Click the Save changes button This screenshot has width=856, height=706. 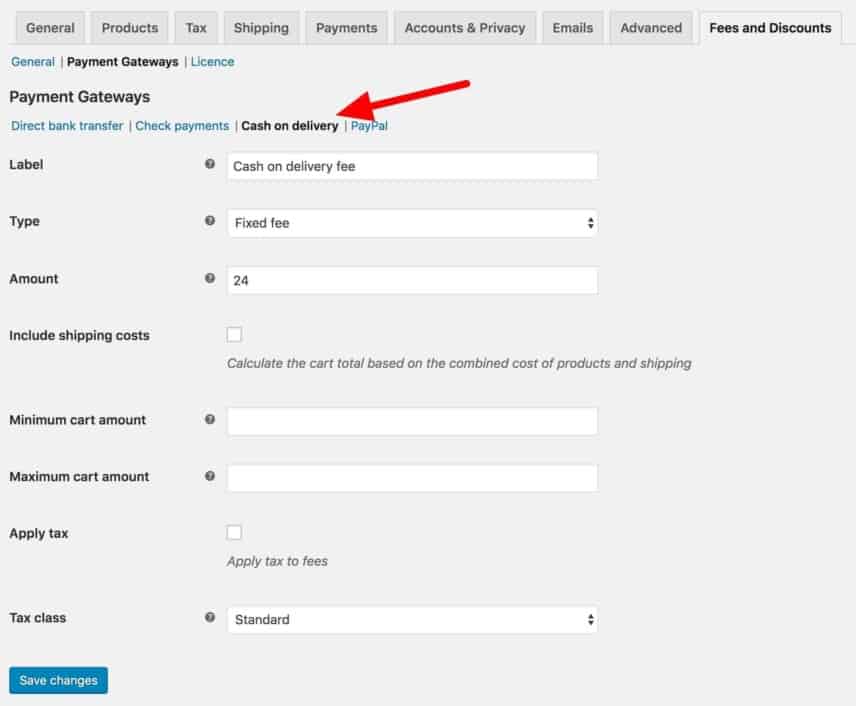click(58, 680)
